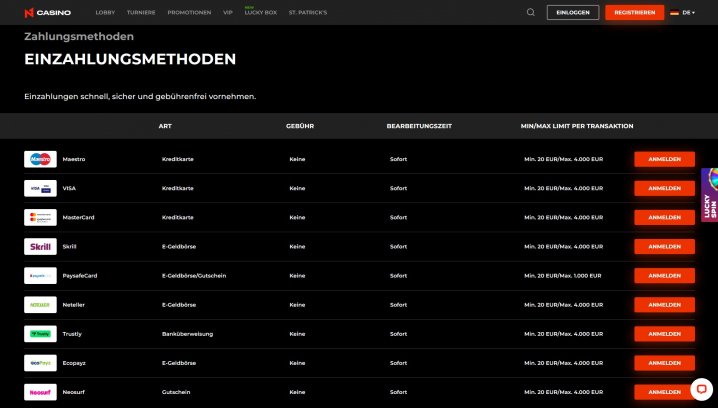Go to the Promotionen menu item
This screenshot has width=718, height=408.
pyautogui.click(x=189, y=13)
